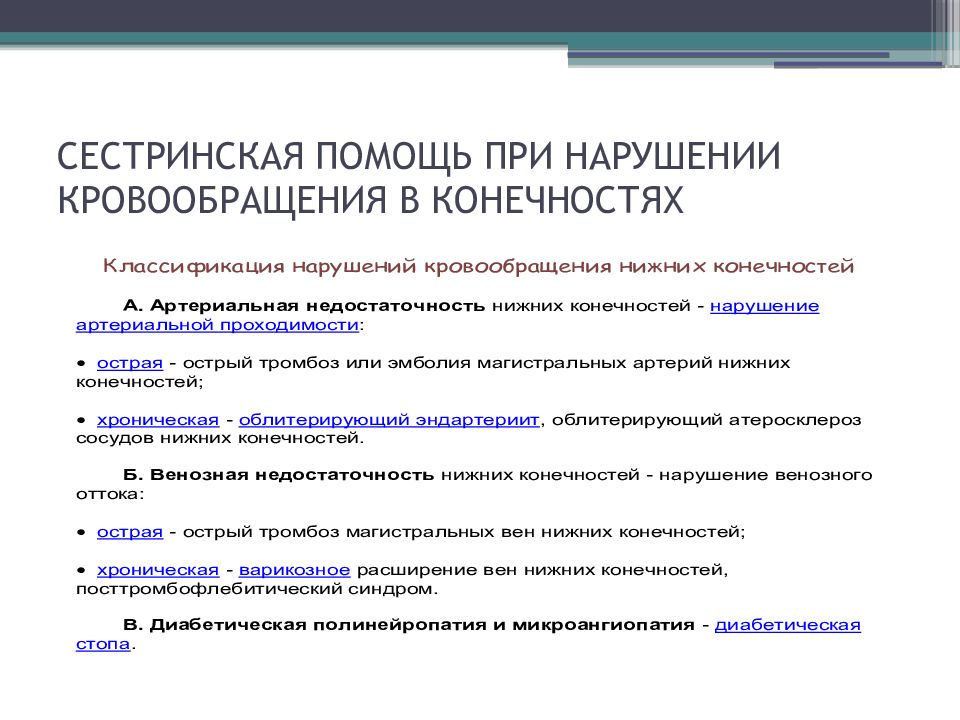
Task: Click bold heading "Б. Венозная недостаточность"
Action: click(278, 475)
